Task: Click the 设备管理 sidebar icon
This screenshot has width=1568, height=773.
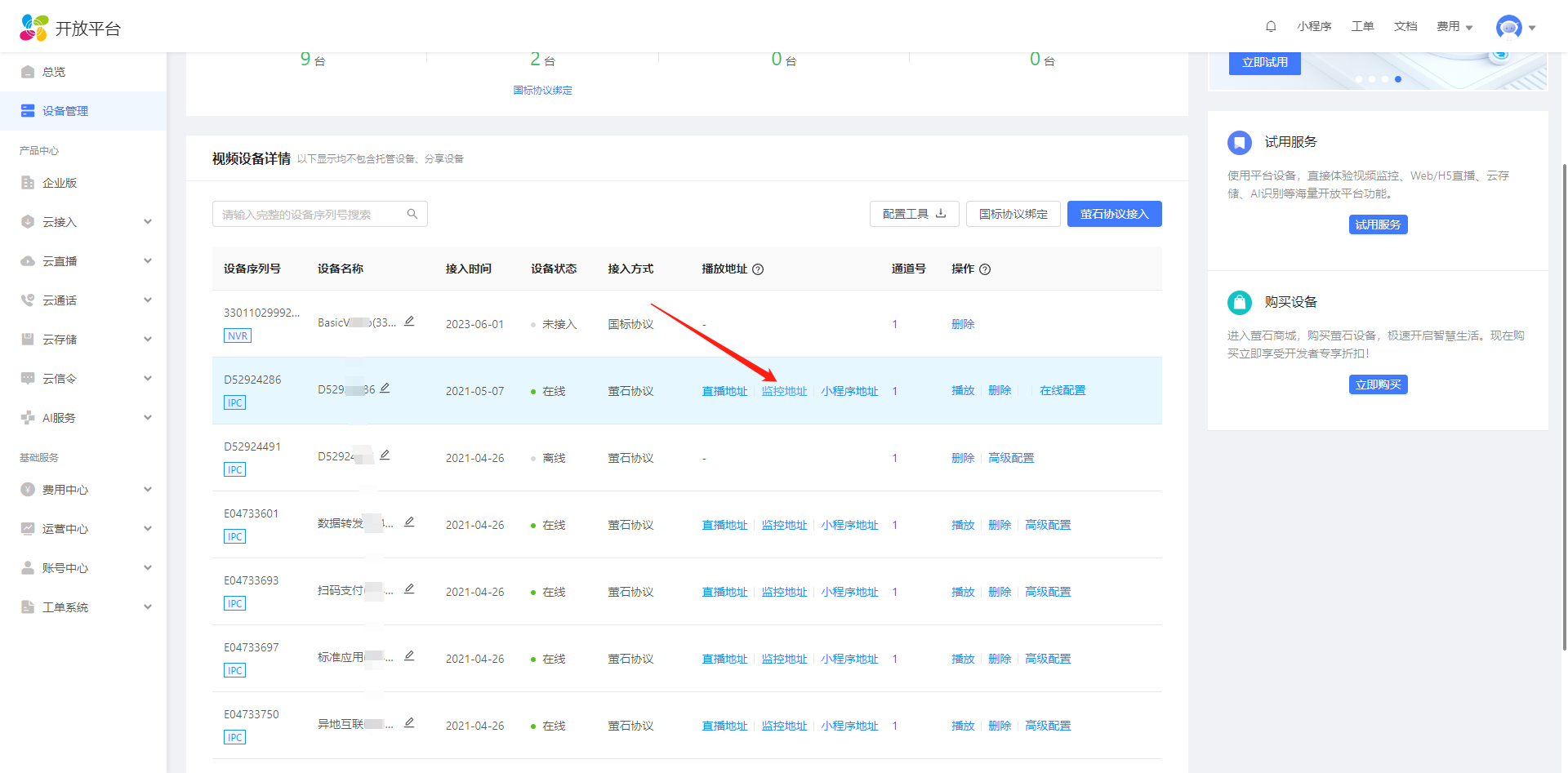Action: point(28,111)
